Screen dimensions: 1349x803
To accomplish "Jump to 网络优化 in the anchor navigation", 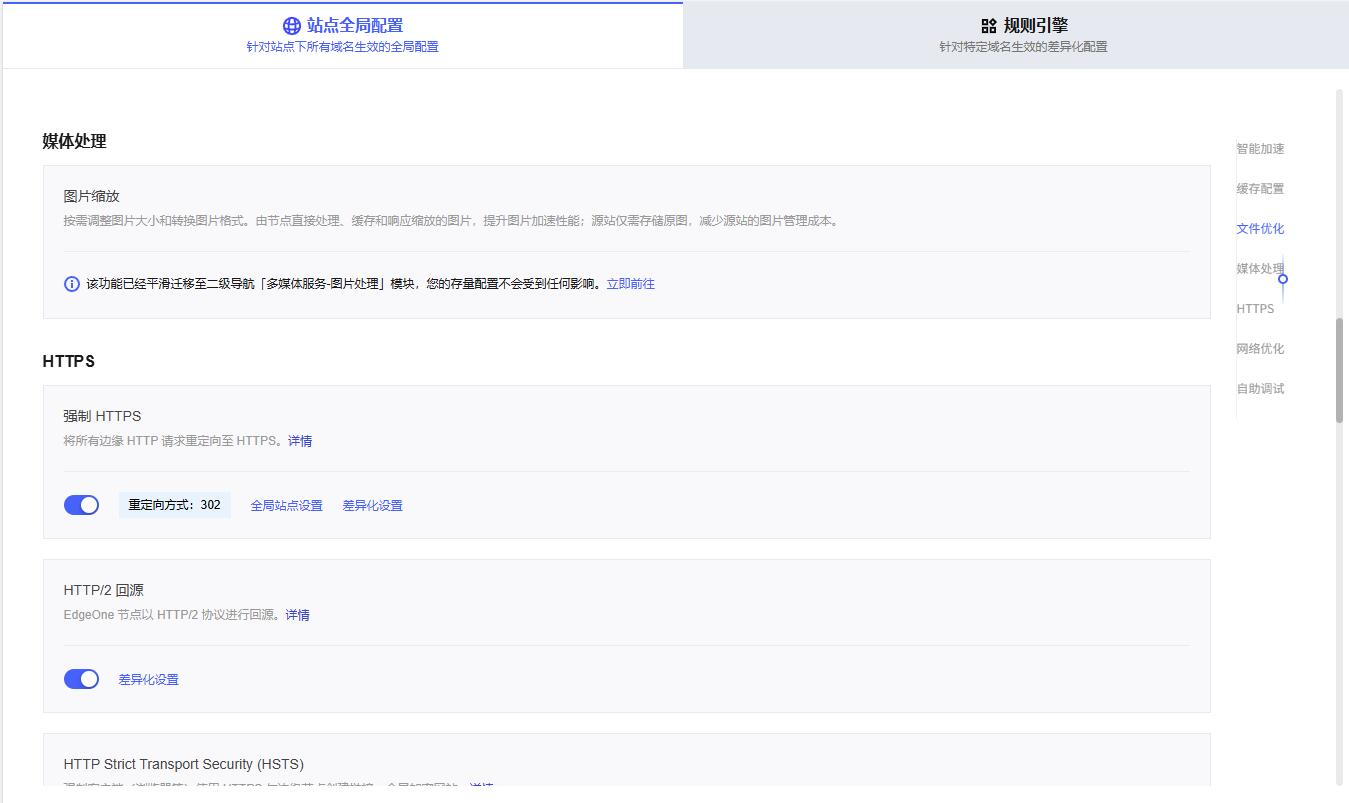I will [x=1260, y=349].
